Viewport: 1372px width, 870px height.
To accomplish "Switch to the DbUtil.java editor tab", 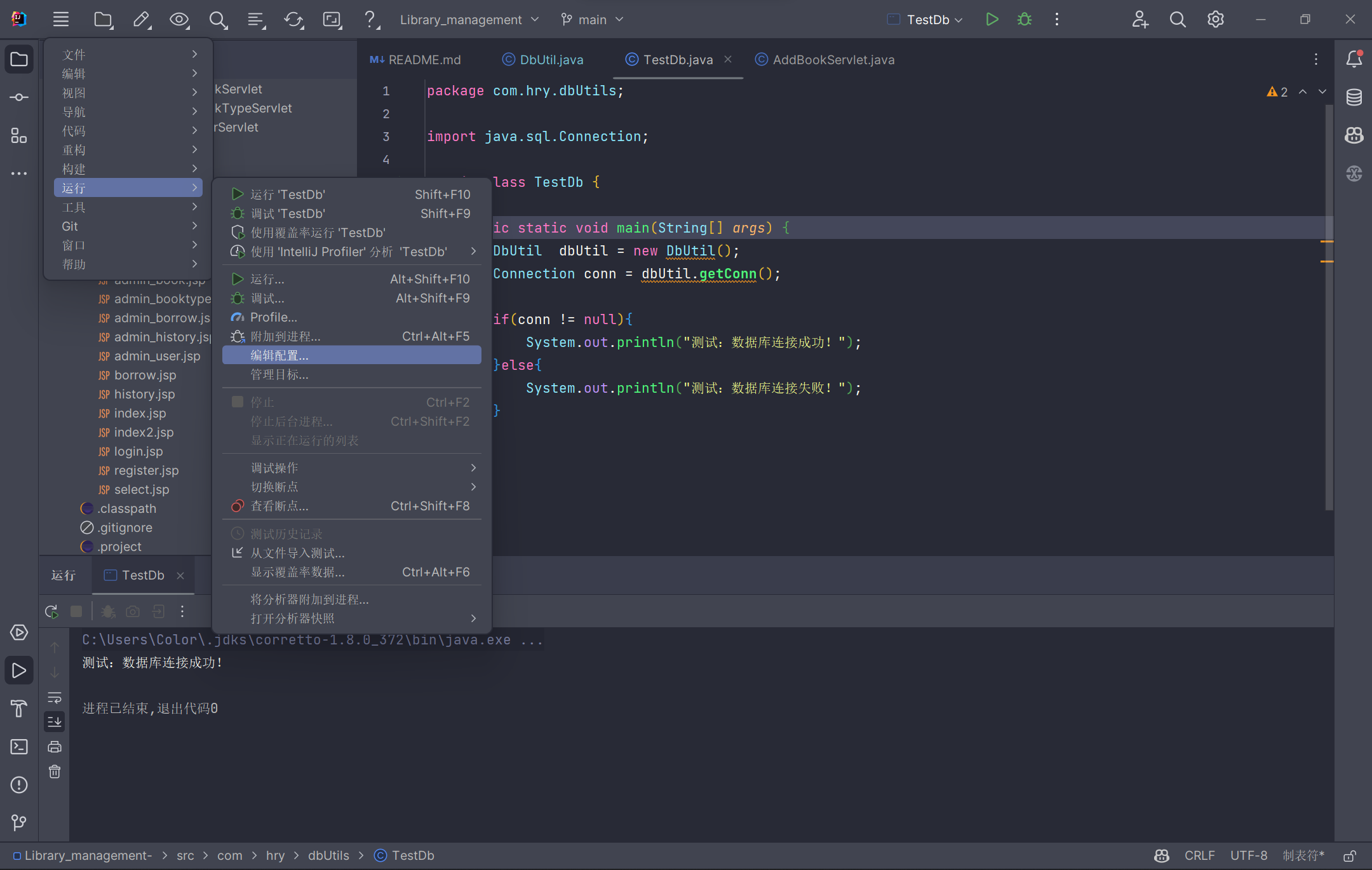I will coord(550,59).
